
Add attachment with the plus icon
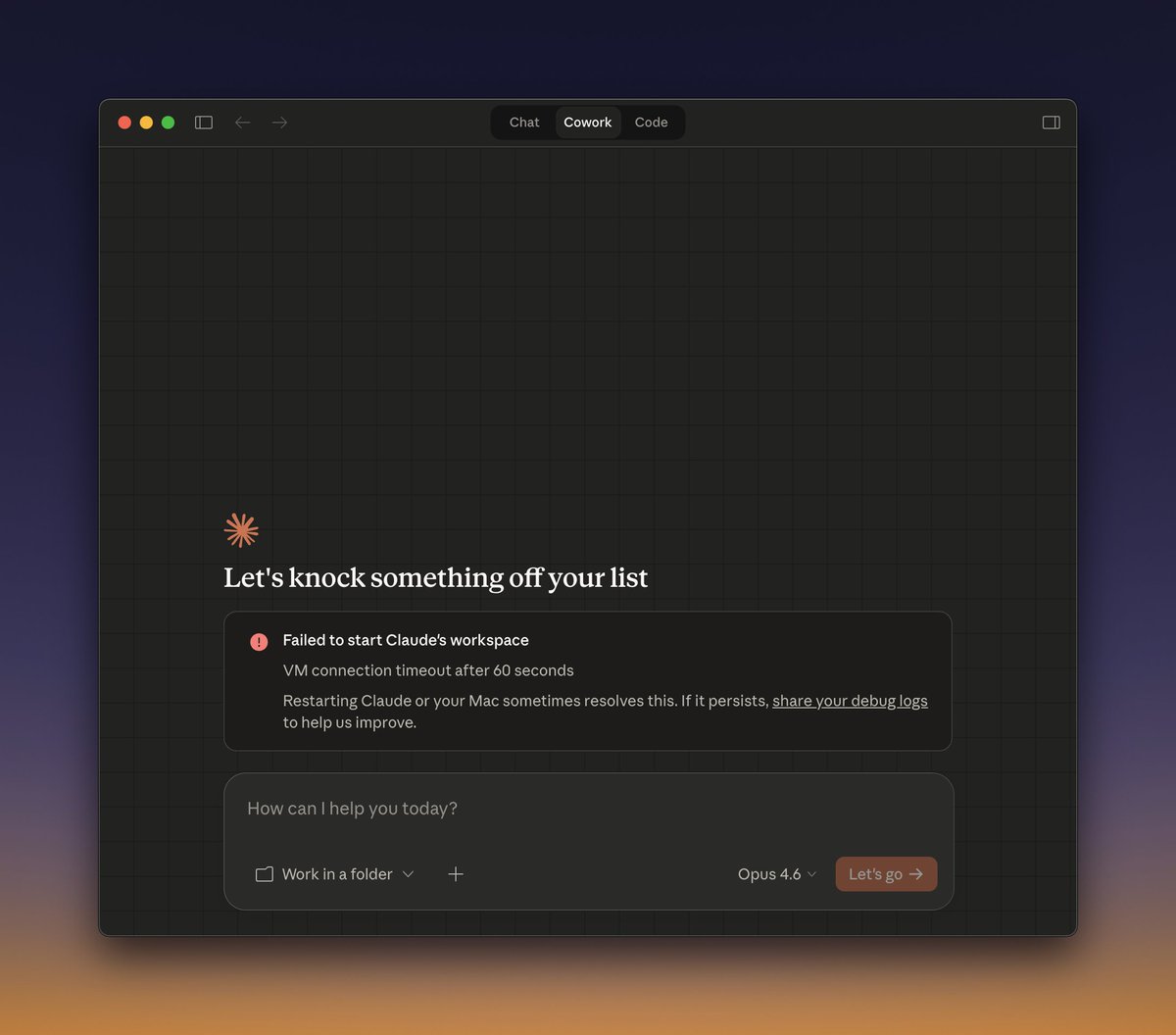point(456,874)
